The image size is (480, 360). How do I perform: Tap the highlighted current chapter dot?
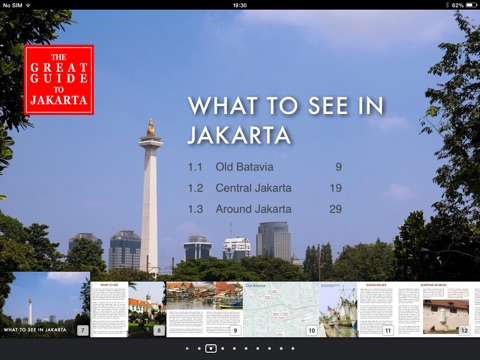tap(211, 348)
